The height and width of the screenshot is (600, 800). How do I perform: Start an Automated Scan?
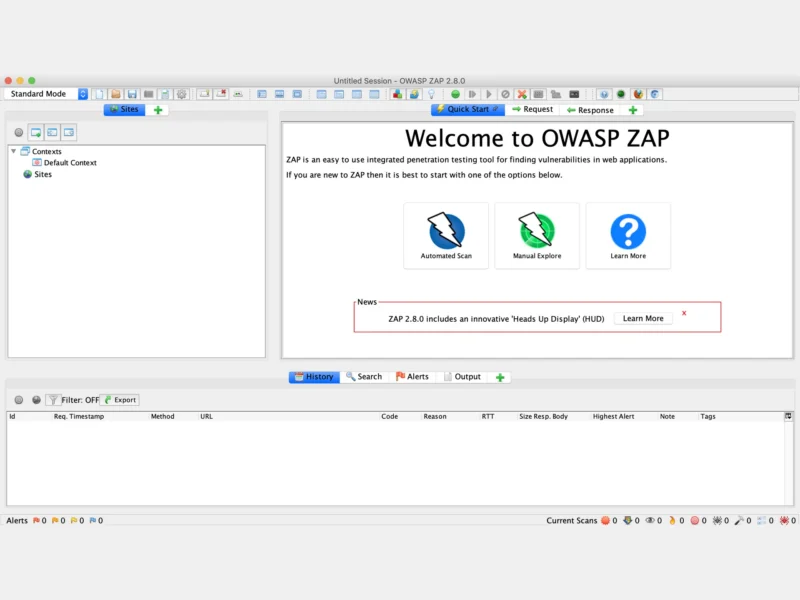tap(446, 236)
